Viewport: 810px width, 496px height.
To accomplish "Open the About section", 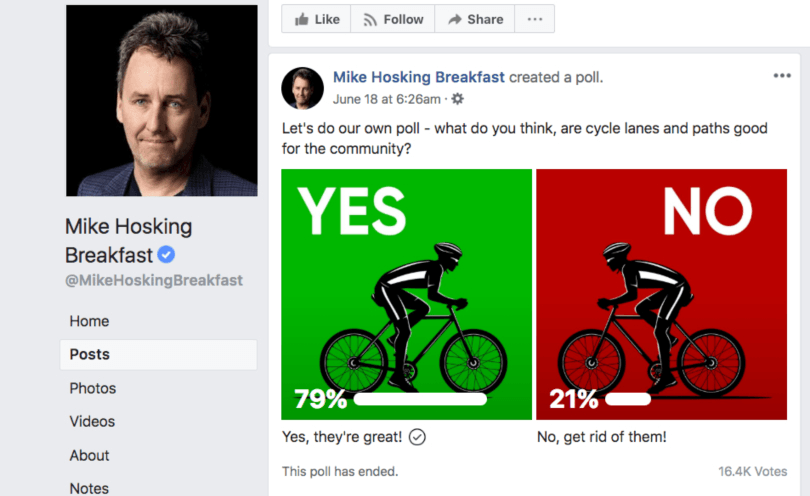I will [89, 455].
